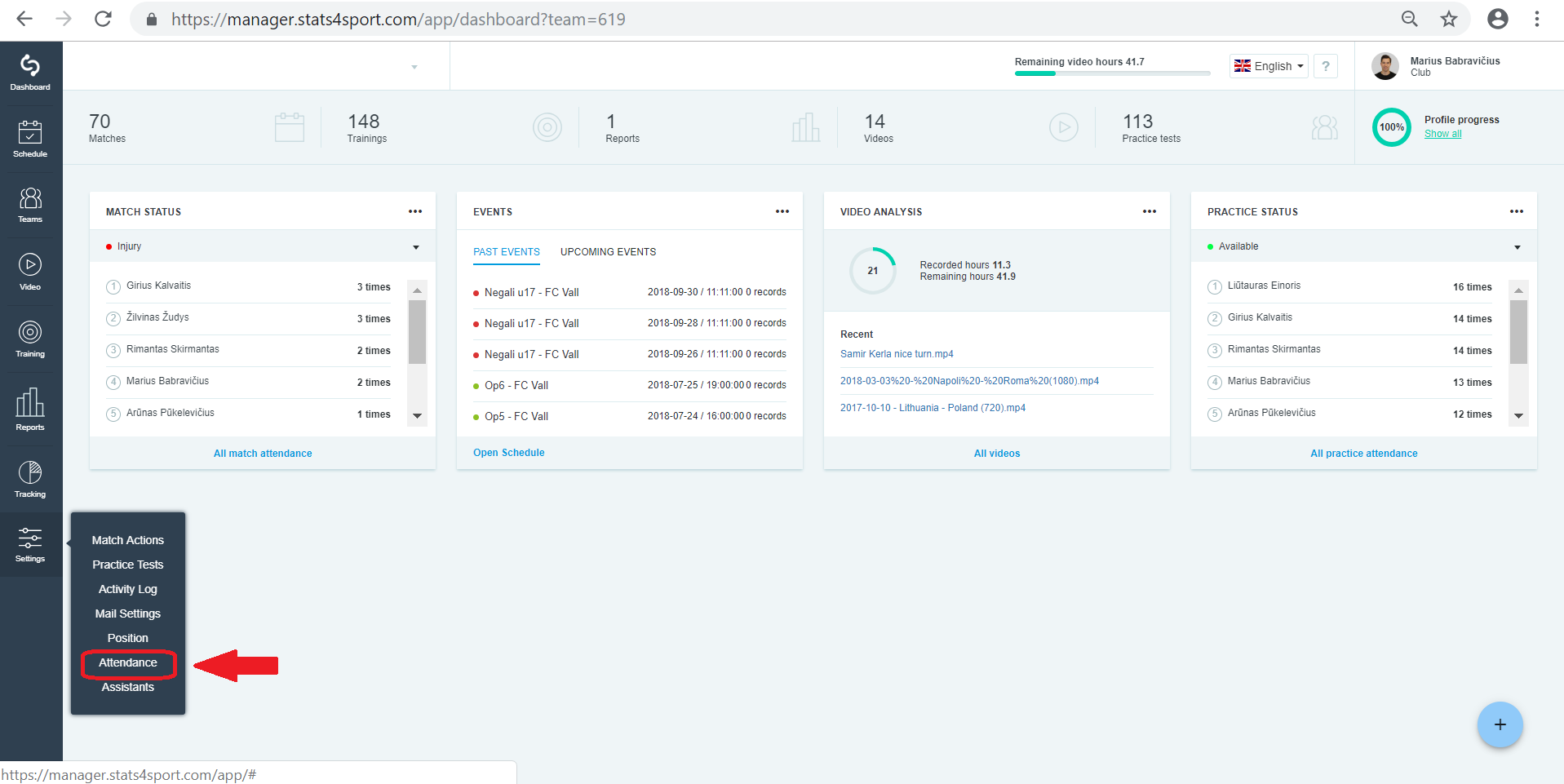Open Mail Settings from Settings menu

pyautogui.click(x=128, y=613)
